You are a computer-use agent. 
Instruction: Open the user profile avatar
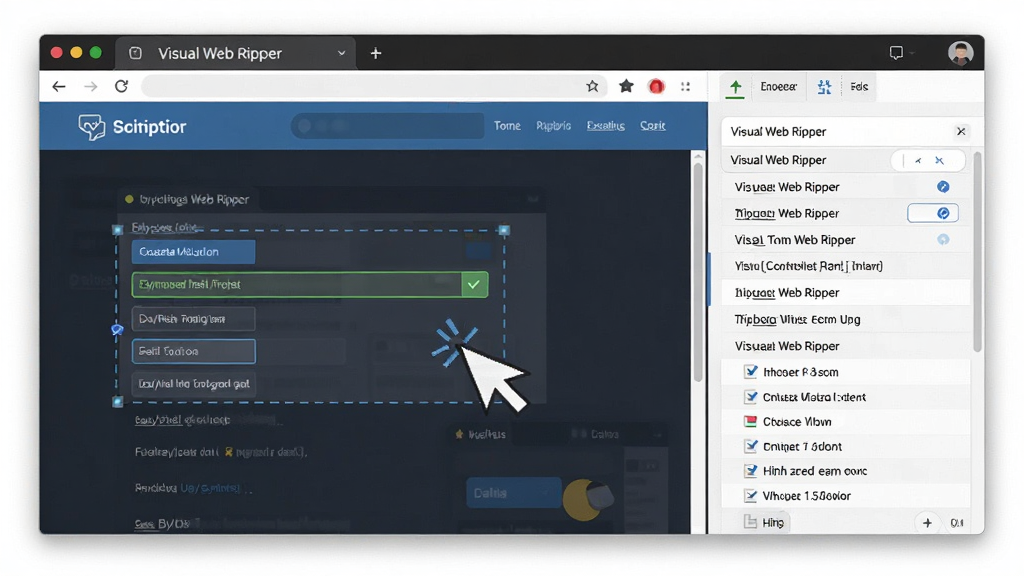961,53
